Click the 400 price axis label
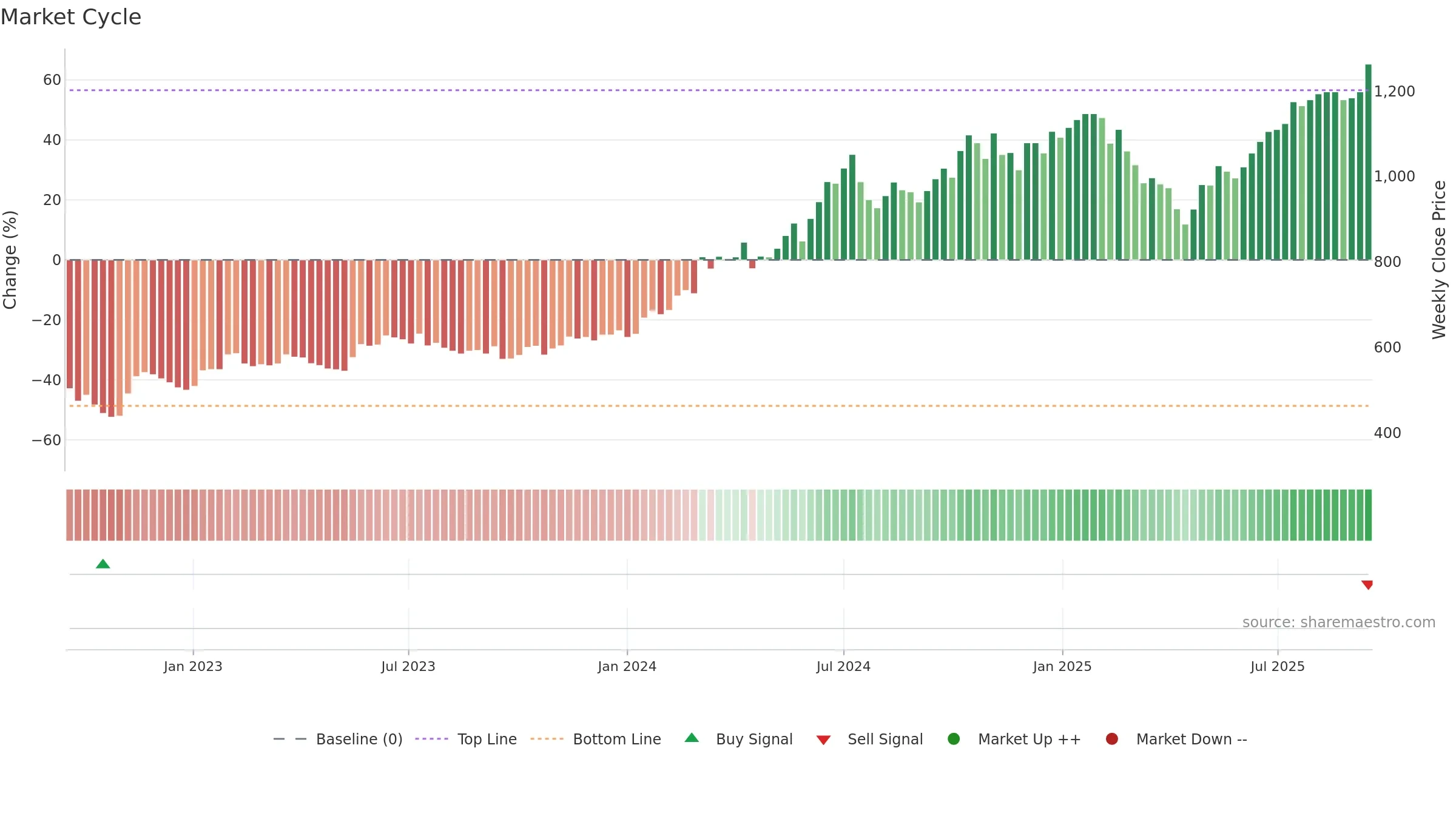 click(1387, 433)
